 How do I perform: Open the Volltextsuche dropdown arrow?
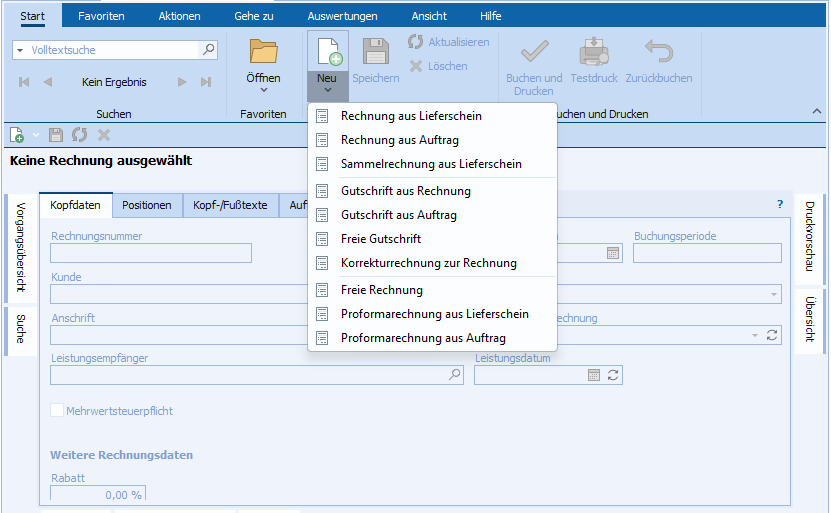tap(22, 50)
